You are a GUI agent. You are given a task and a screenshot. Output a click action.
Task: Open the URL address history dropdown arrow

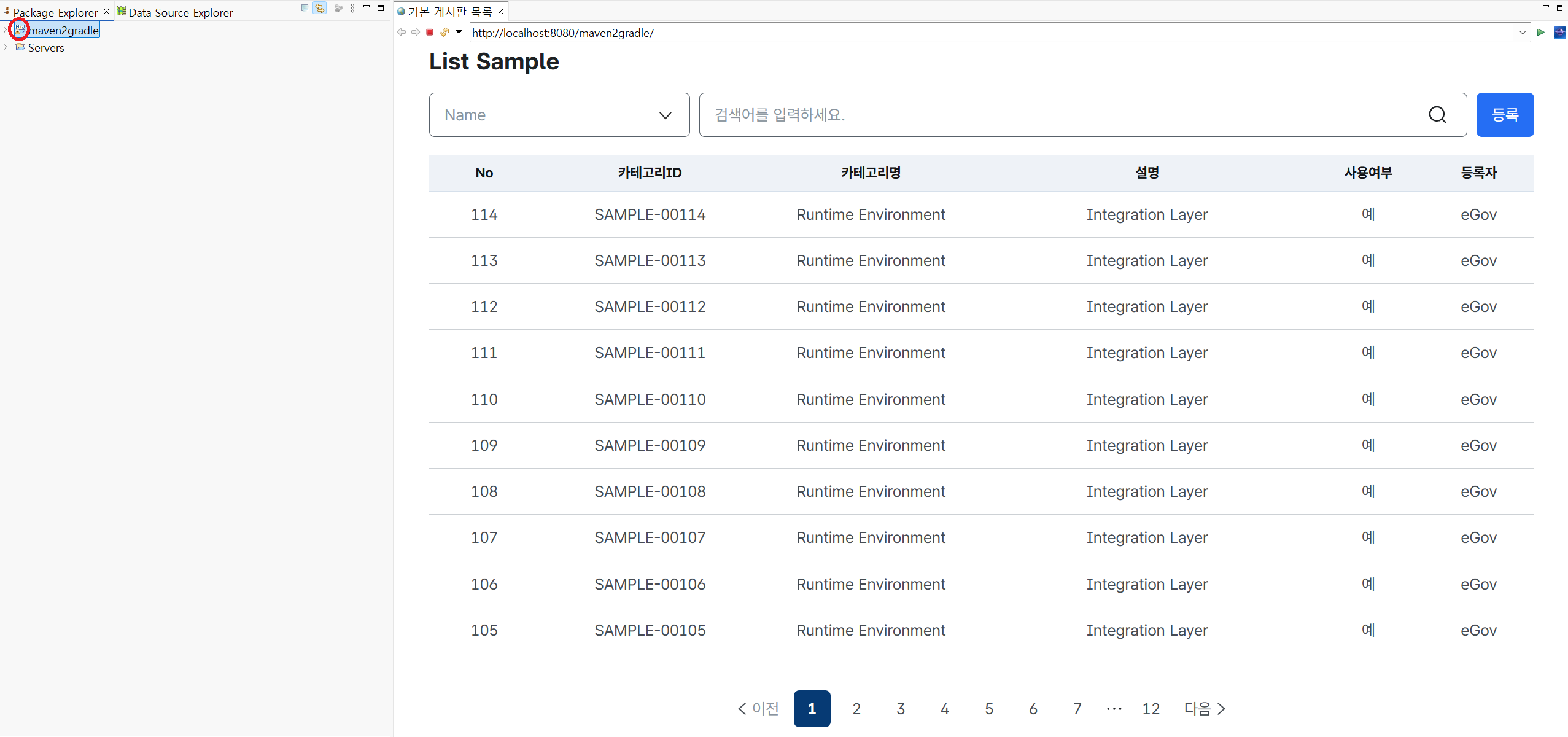pos(1523,33)
